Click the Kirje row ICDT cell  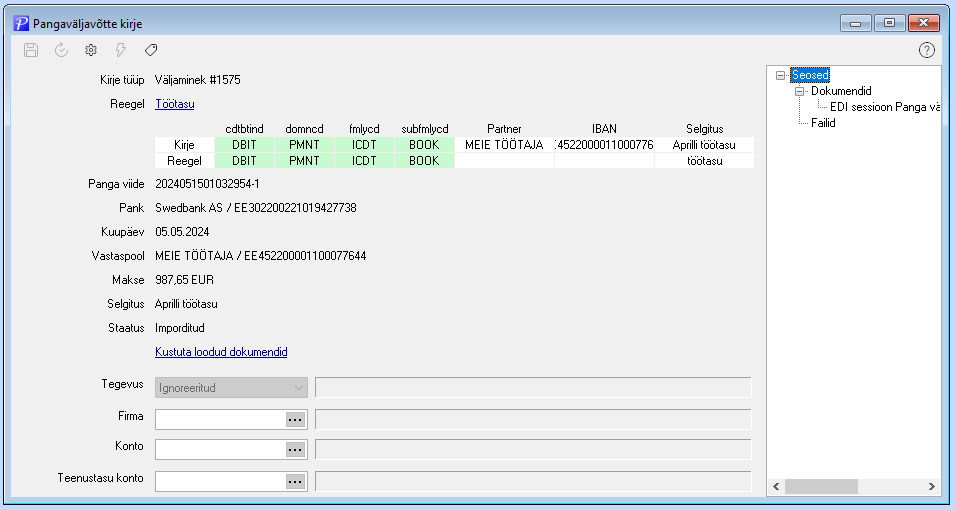tap(364, 145)
